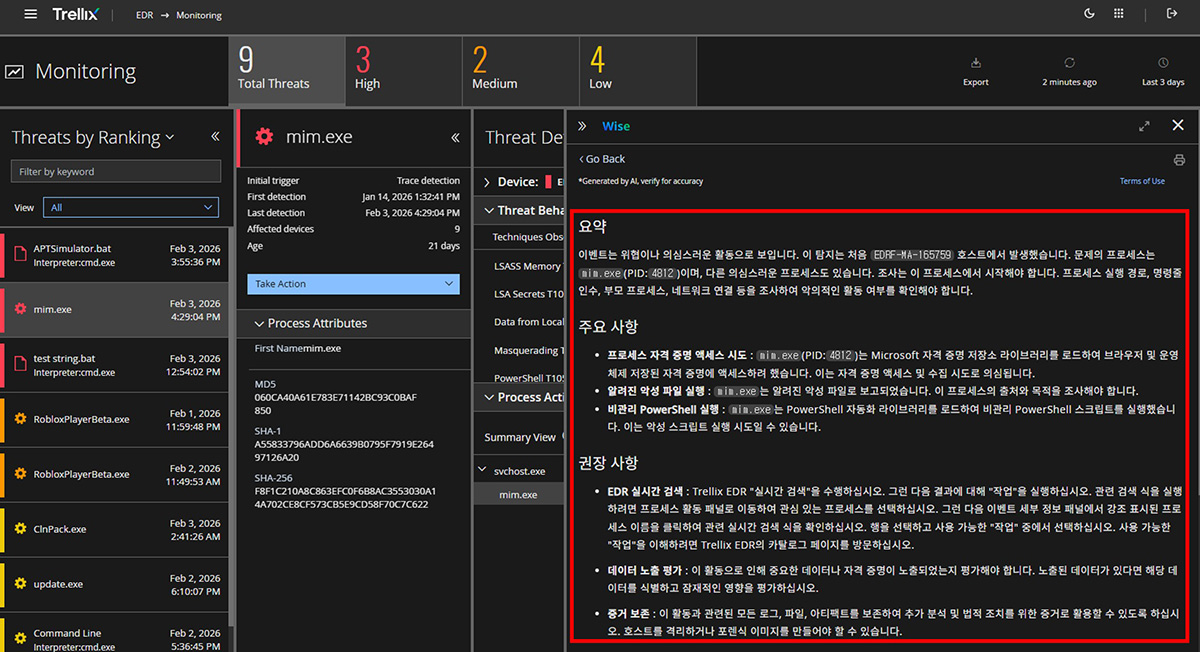Select the test string.bat threat row

115,364
